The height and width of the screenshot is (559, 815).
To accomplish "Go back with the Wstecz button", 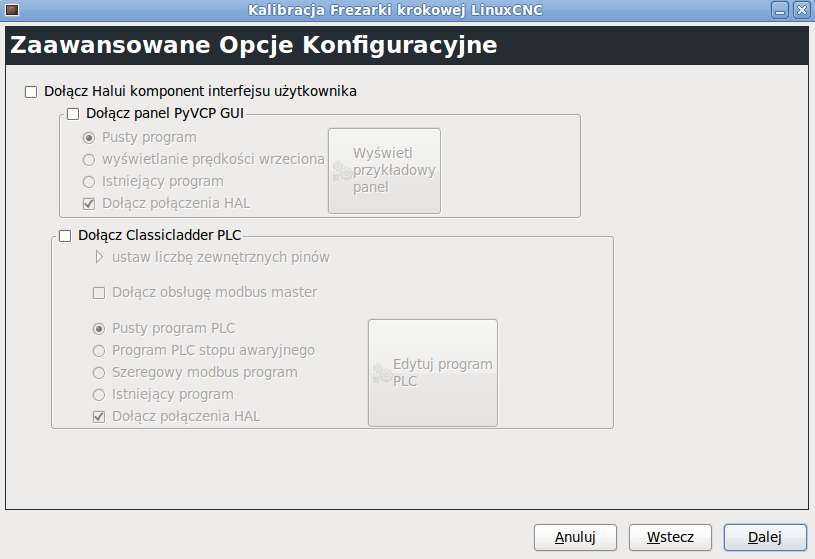I will tap(671, 537).
